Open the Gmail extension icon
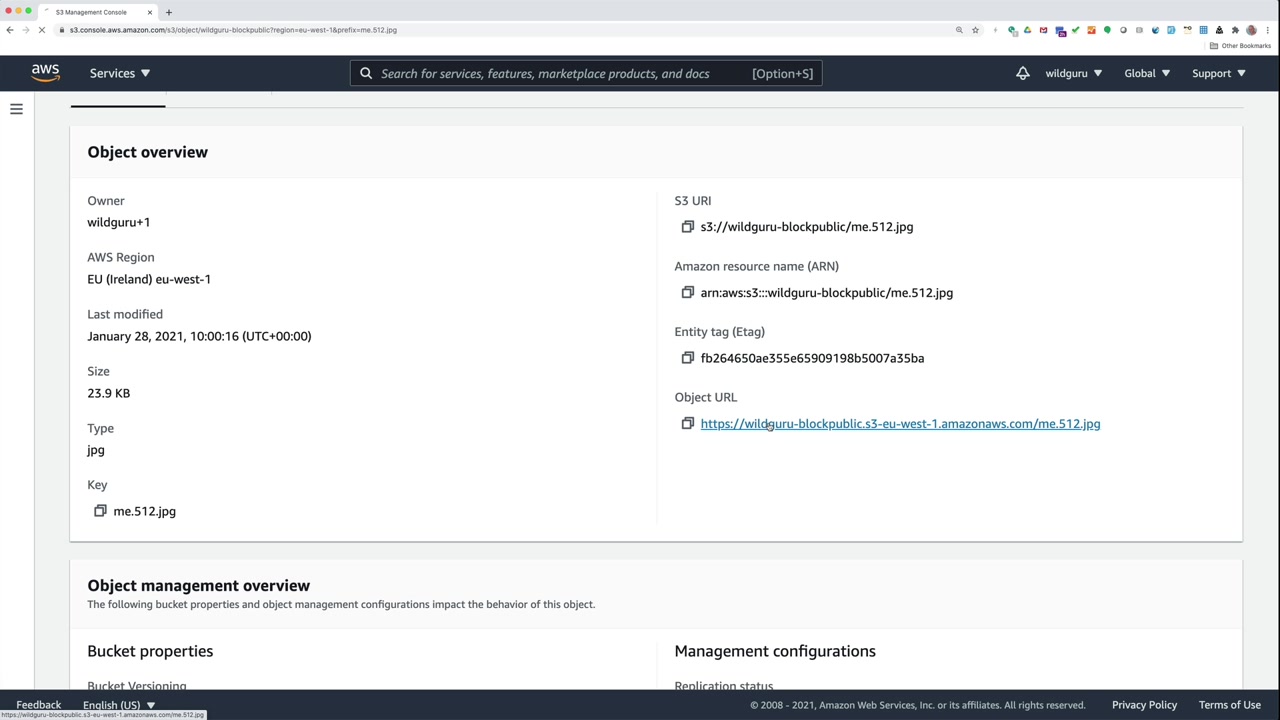Image resolution: width=1280 pixels, height=720 pixels. [1043, 30]
